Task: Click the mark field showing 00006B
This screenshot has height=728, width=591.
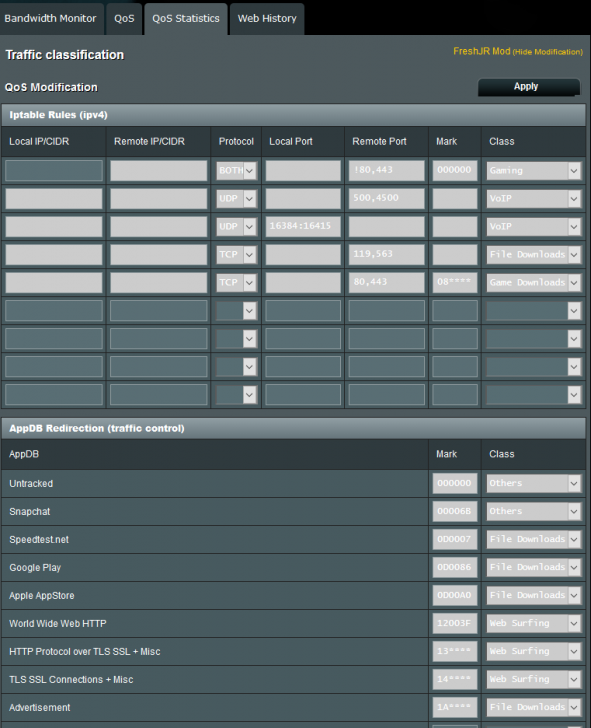Action: click(x=455, y=511)
